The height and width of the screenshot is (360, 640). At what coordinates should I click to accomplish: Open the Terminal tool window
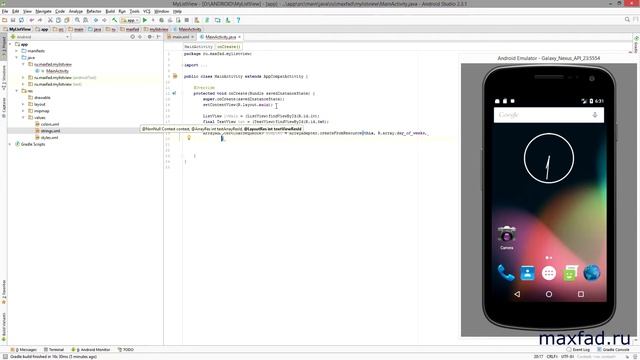click(54, 350)
